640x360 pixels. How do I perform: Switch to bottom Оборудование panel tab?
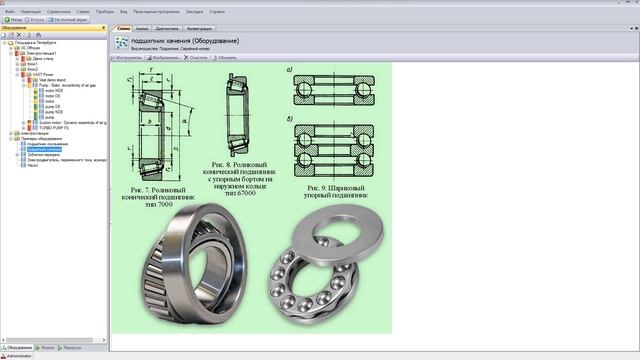tap(17, 348)
